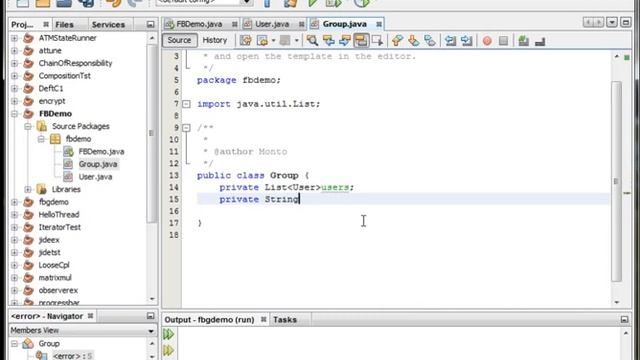
Task: Maximize the editor window button
Action: click(625, 22)
